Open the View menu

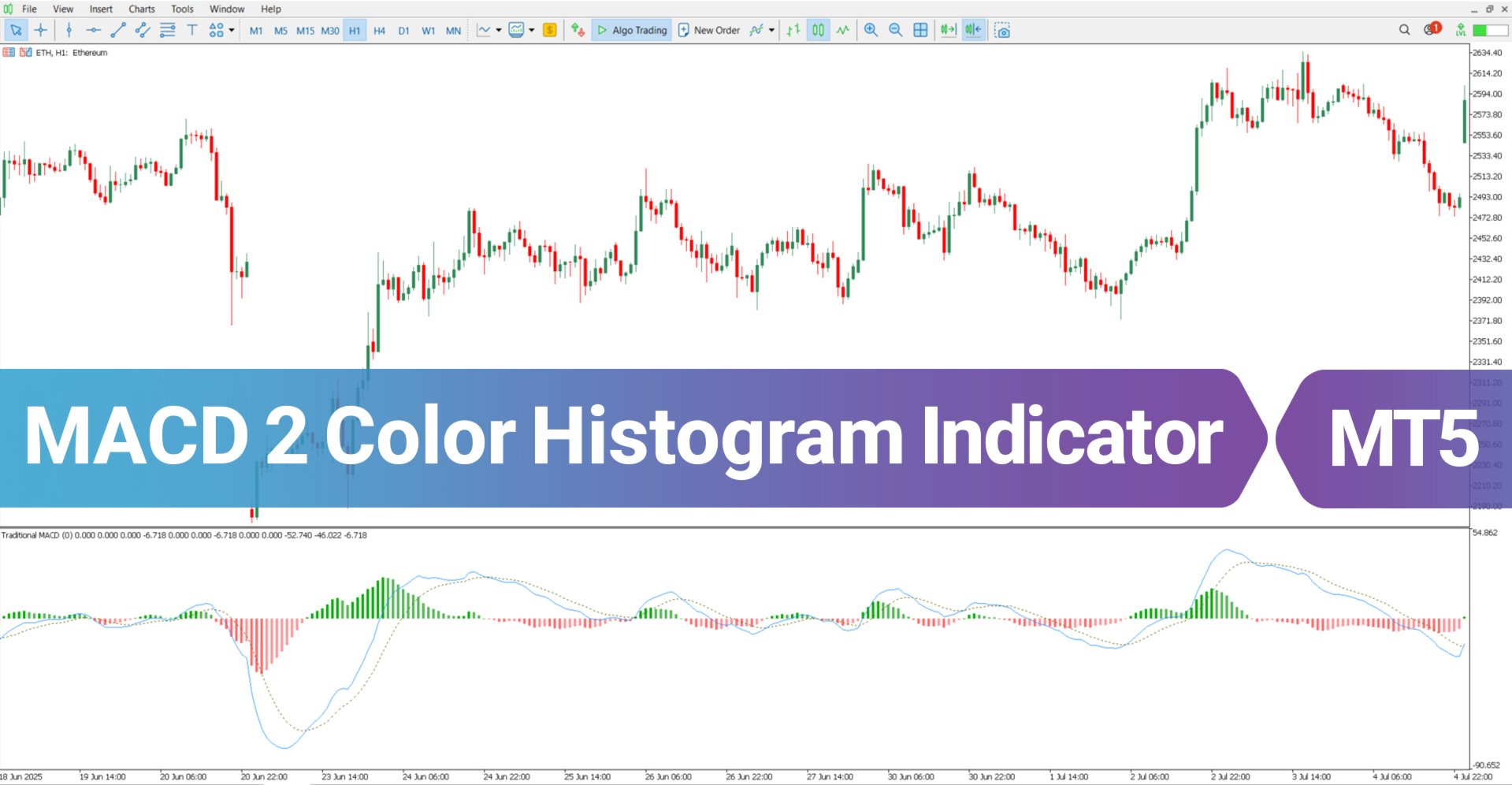click(x=63, y=9)
